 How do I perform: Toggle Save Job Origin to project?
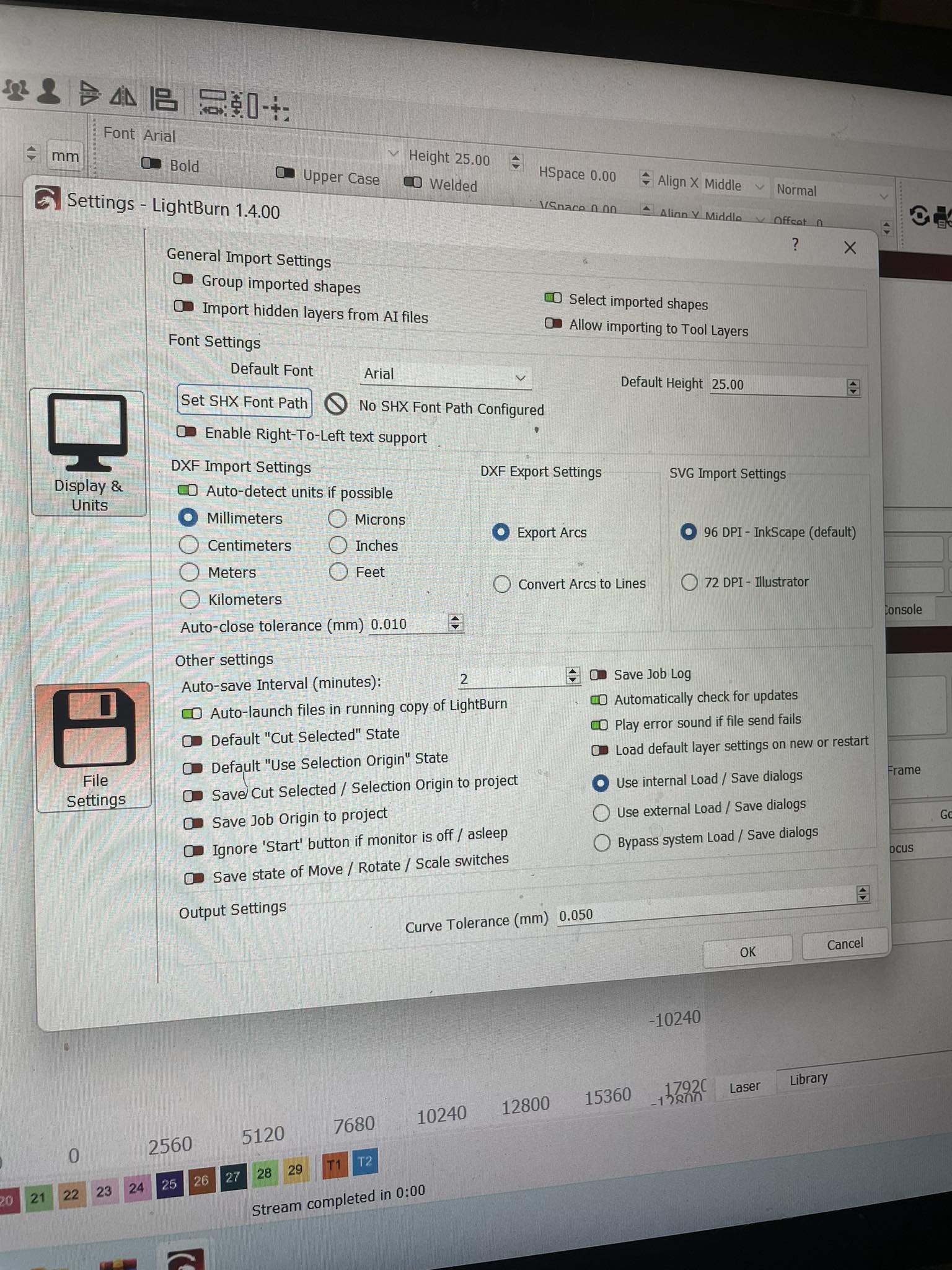(193, 823)
